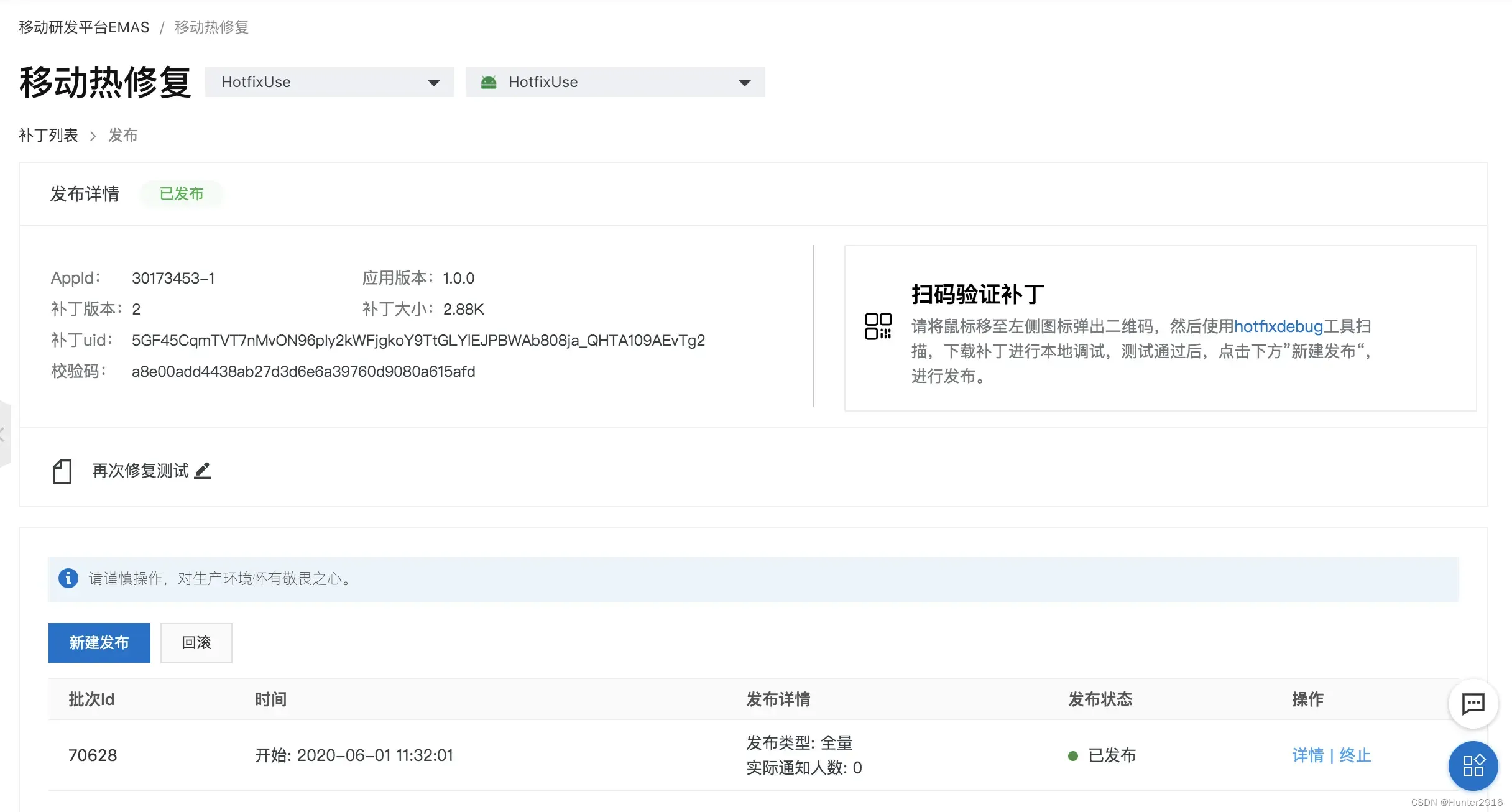Click 发布类型: 全量 text
Viewport: 1512px width, 812px height.
tap(800, 742)
